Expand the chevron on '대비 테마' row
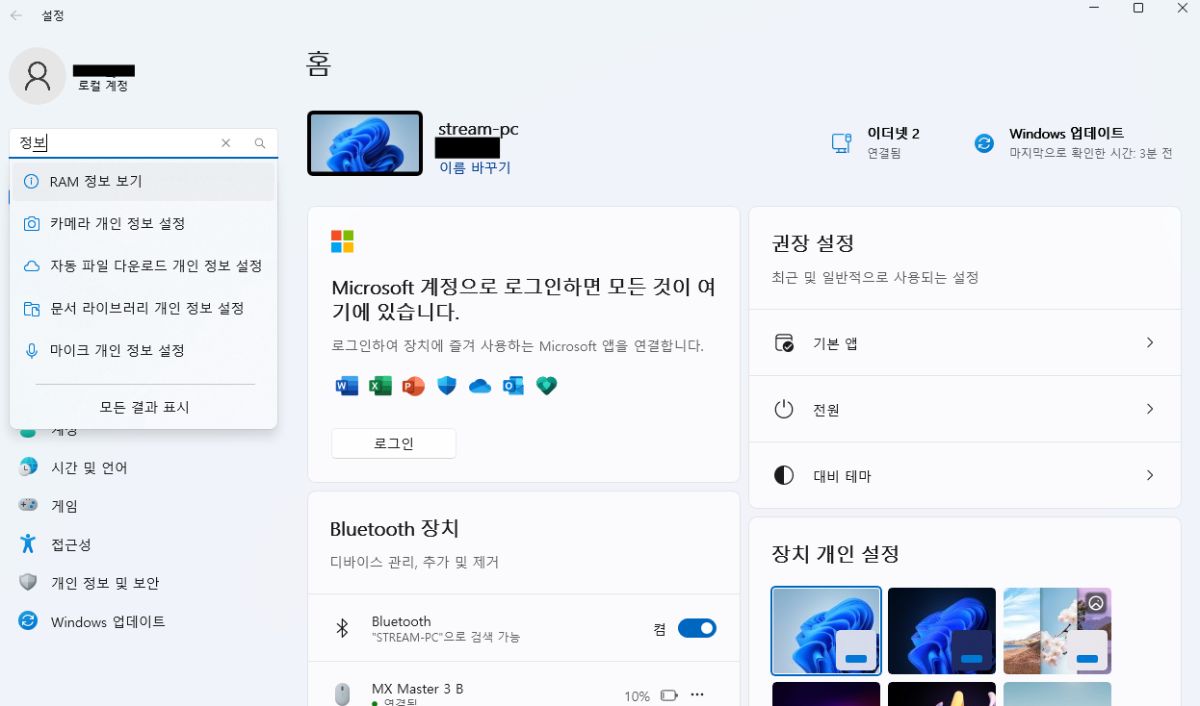 click(x=1149, y=476)
